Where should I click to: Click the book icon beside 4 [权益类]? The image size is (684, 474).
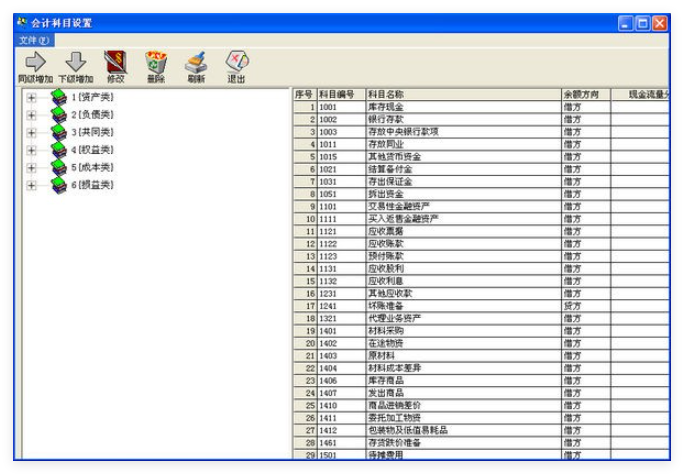[58, 150]
